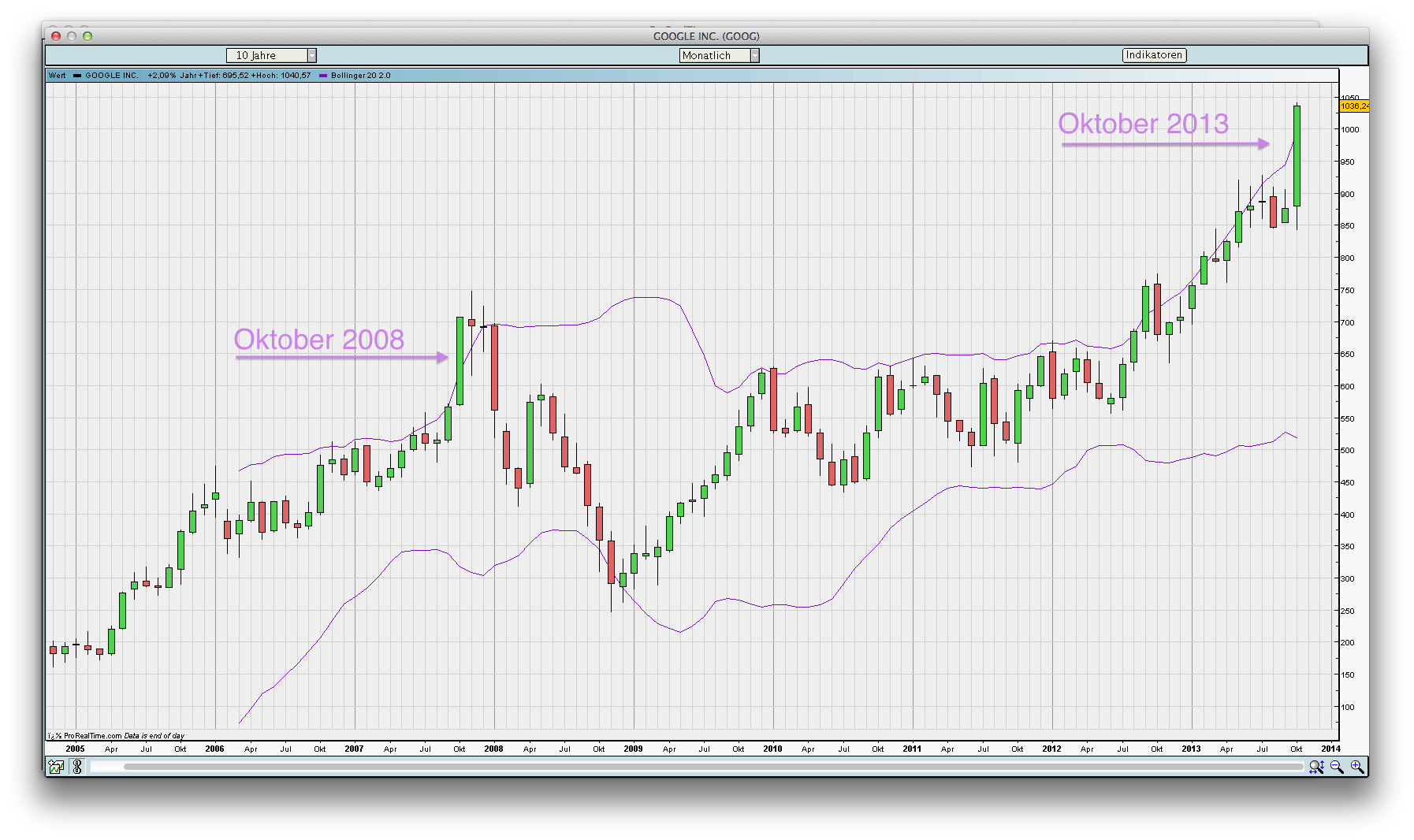The height and width of the screenshot is (840, 1414).
Task: Select the 'GOOGLE INC.' legend label
Action: click(112, 76)
